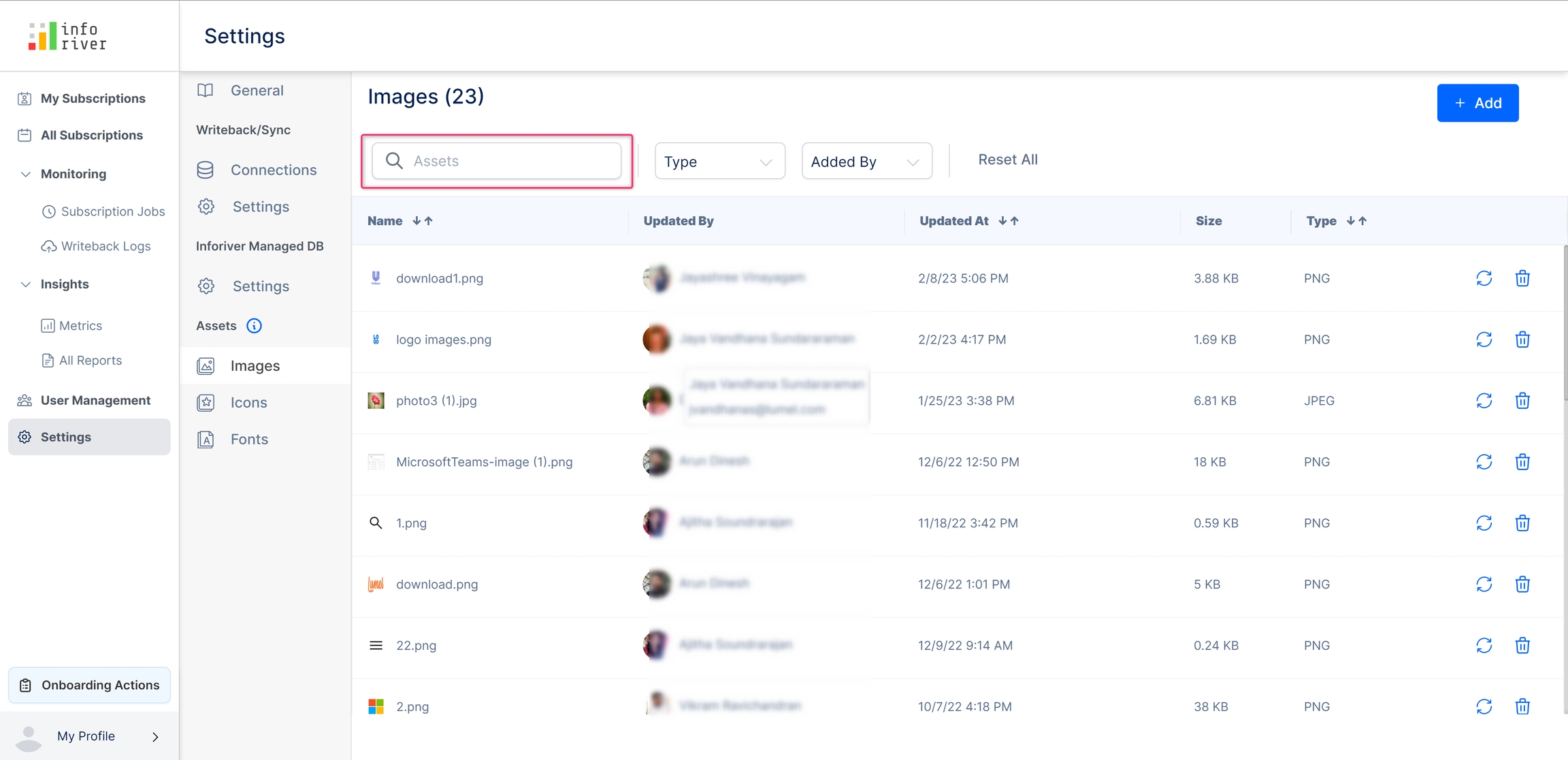Open the Type filter dropdown
1568x760 pixels.
point(719,161)
